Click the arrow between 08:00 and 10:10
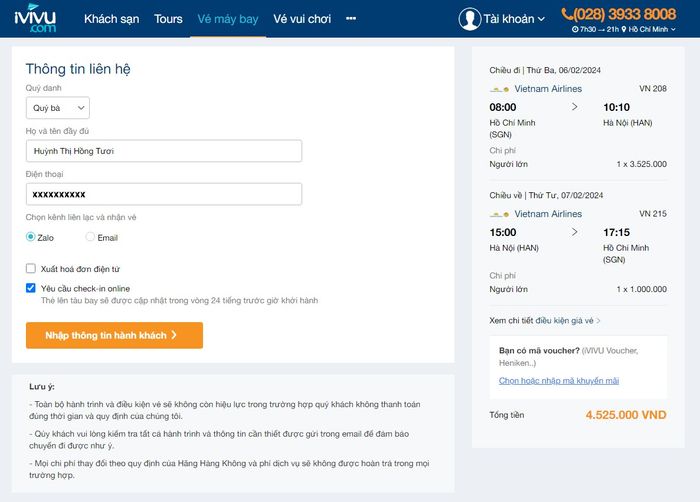The image size is (700, 502). 574,106
